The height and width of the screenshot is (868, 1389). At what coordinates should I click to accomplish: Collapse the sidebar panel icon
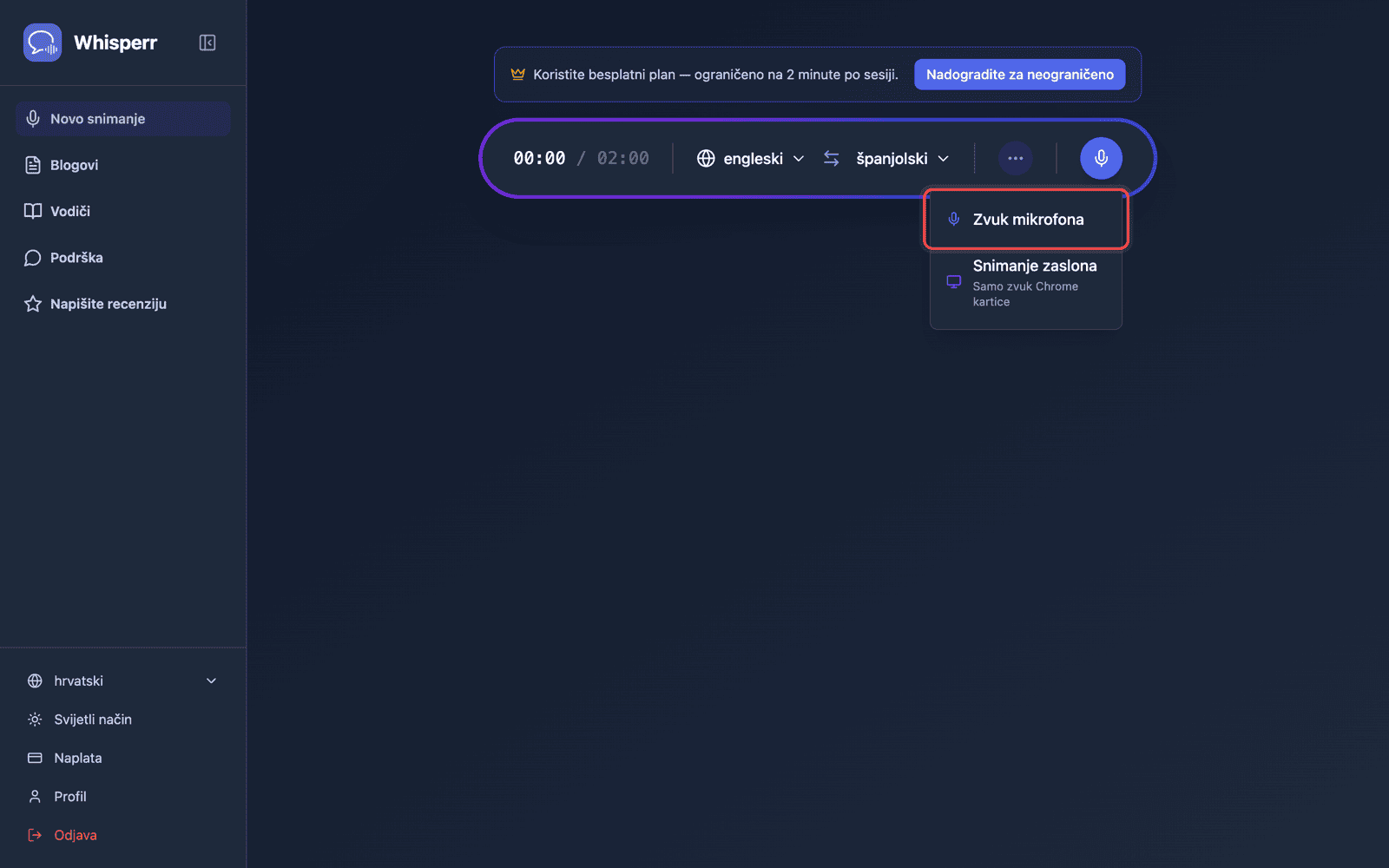click(x=207, y=43)
